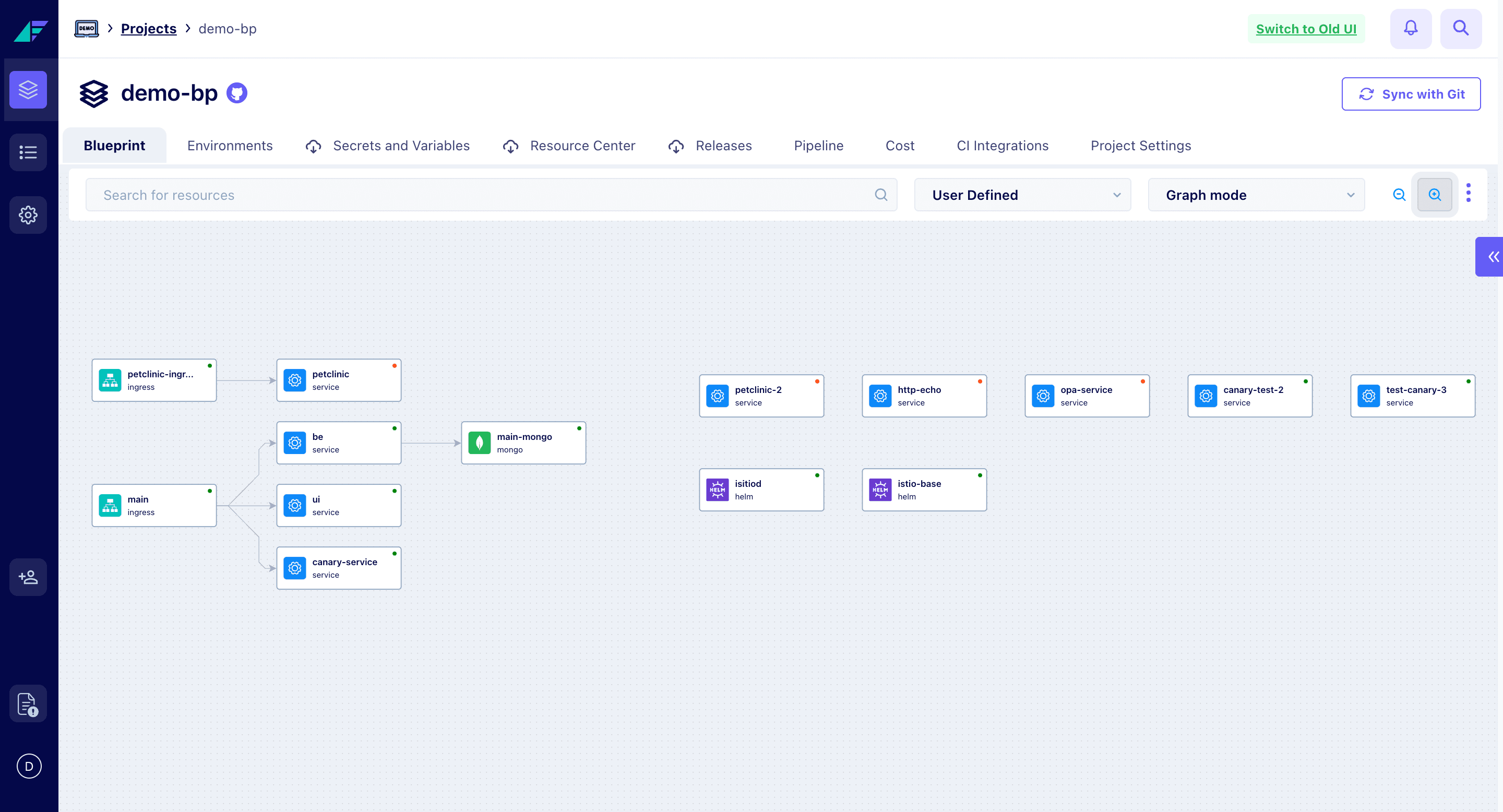Expand the collapsed right side panel
1503x812 pixels.
click(1492, 257)
